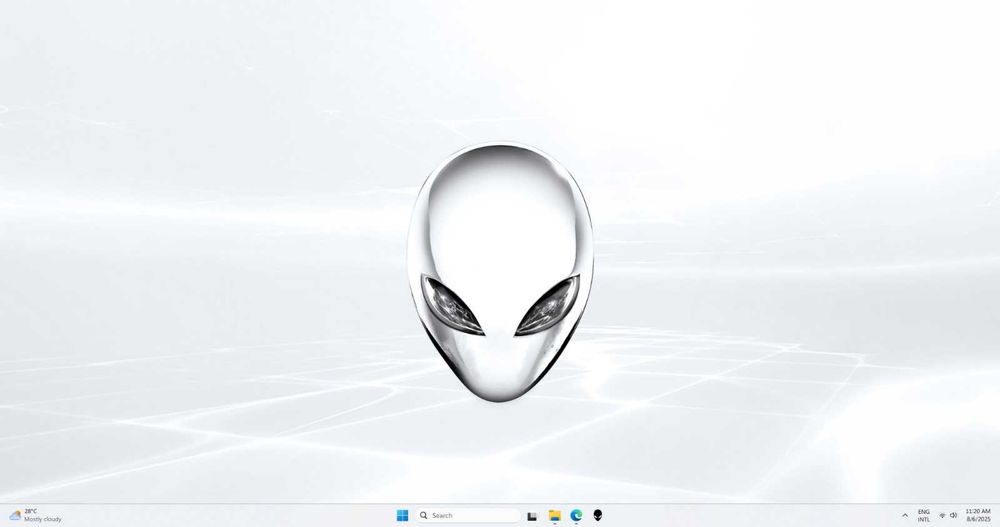1000x527 pixels.
Task: Open the Windows Start menu
Action: [x=402, y=516]
